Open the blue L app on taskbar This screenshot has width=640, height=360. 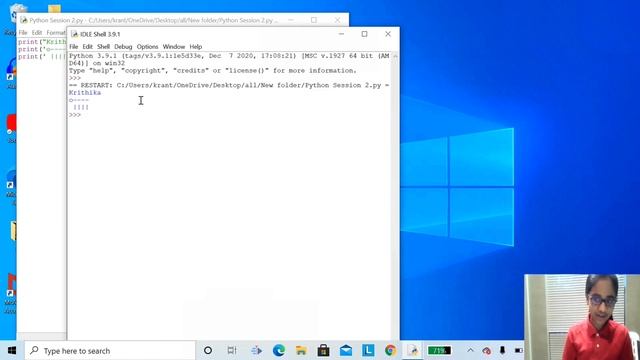pyautogui.click(x=368, y=350)
